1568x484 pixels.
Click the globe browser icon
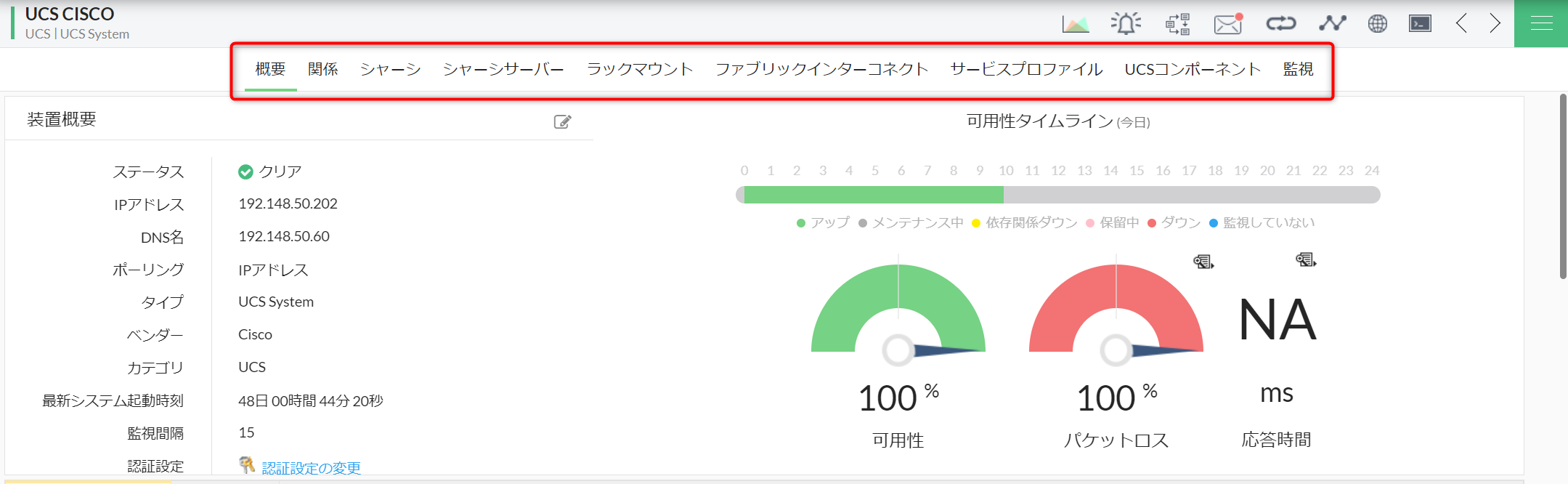[x=1377, y=24]
